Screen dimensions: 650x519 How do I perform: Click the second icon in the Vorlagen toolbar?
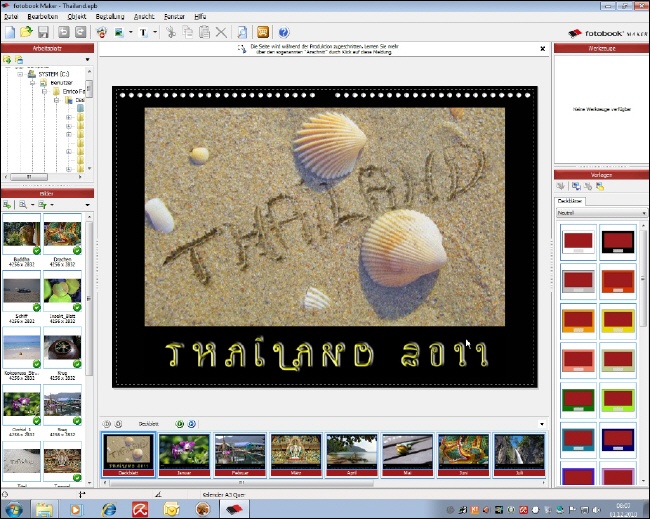click(x=576, y=187)
